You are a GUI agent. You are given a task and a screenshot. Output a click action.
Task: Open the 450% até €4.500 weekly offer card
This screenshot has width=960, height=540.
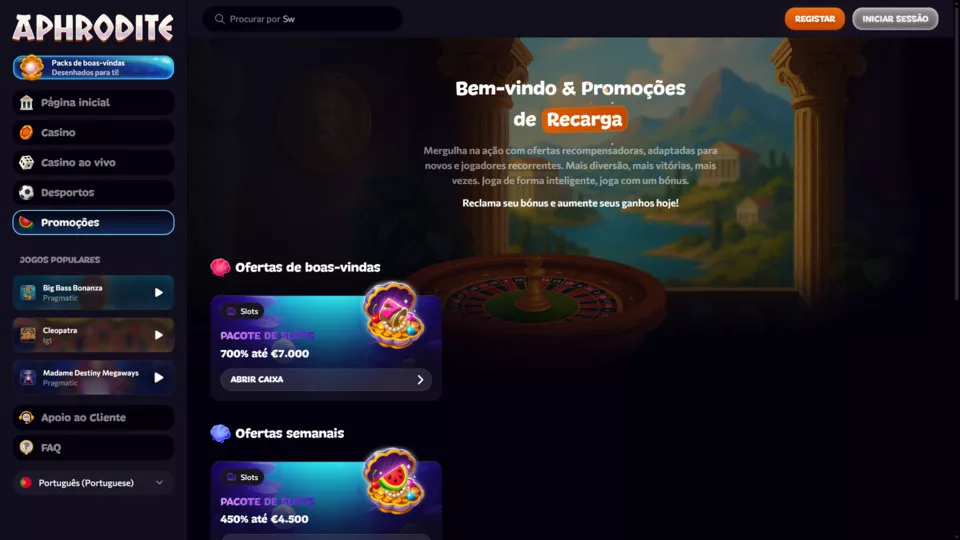point(326,500)
